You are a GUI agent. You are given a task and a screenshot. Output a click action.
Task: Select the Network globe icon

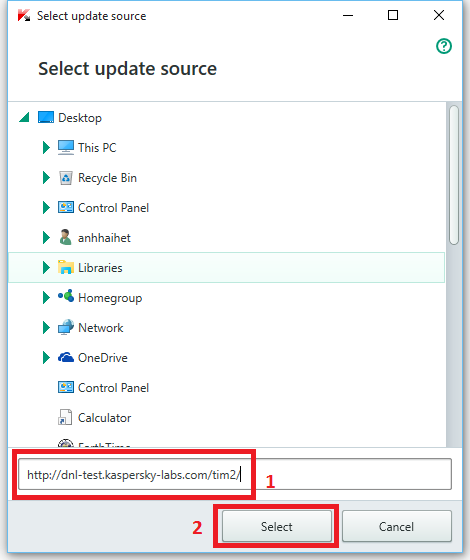(66, 327)
